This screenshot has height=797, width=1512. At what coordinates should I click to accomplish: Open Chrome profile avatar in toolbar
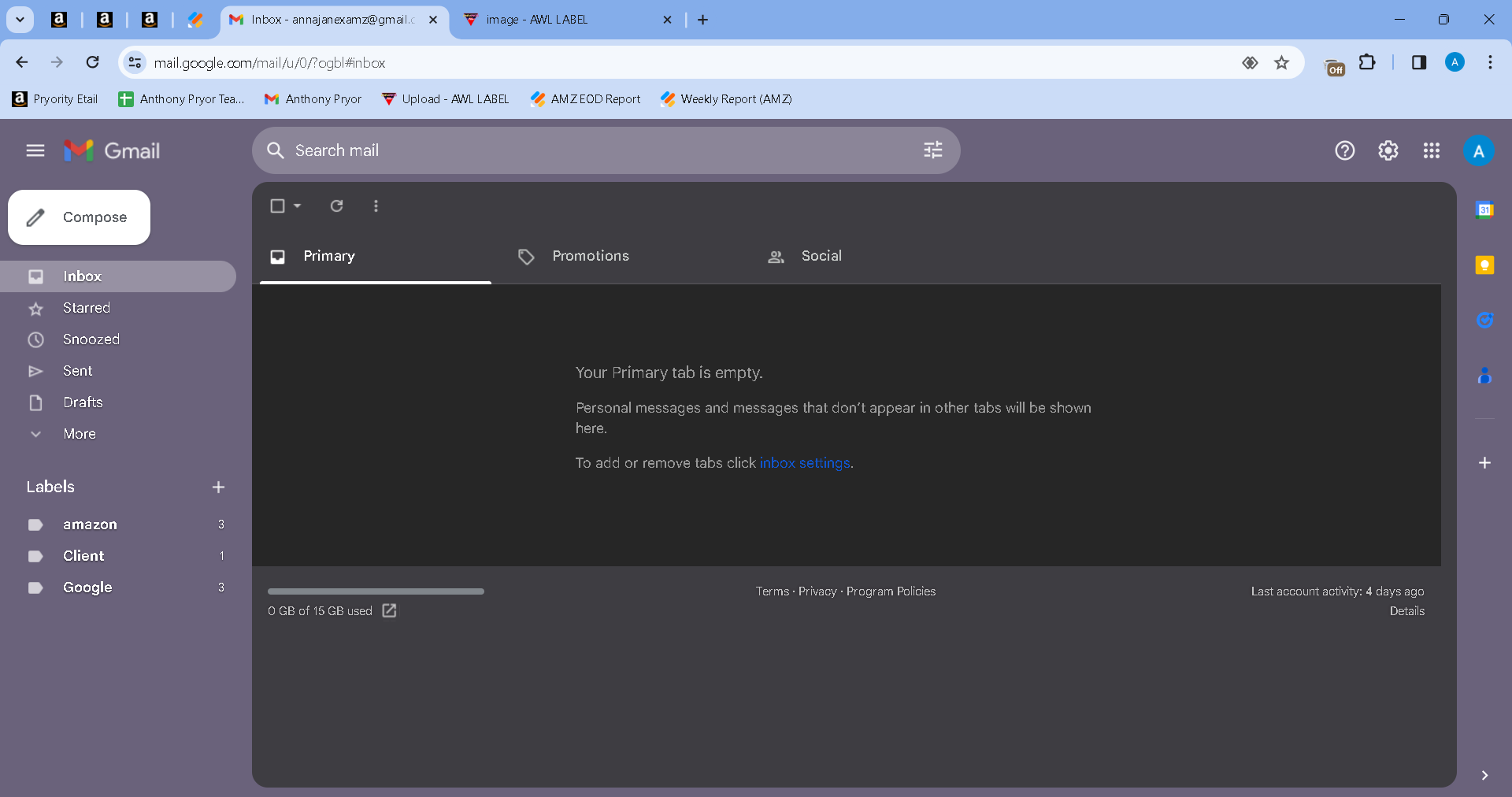(x=1455, y=62)
